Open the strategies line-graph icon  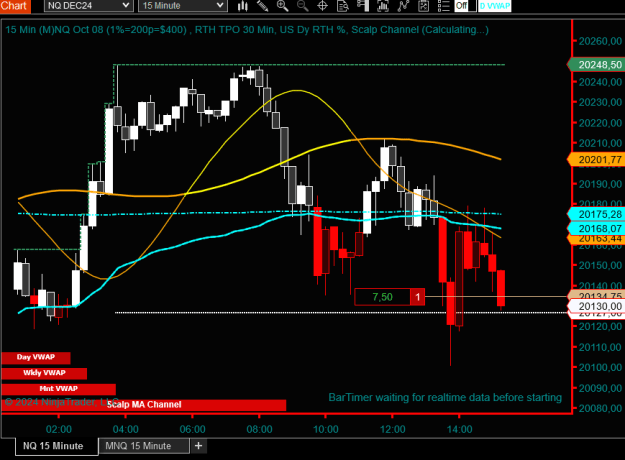point(403,6)
